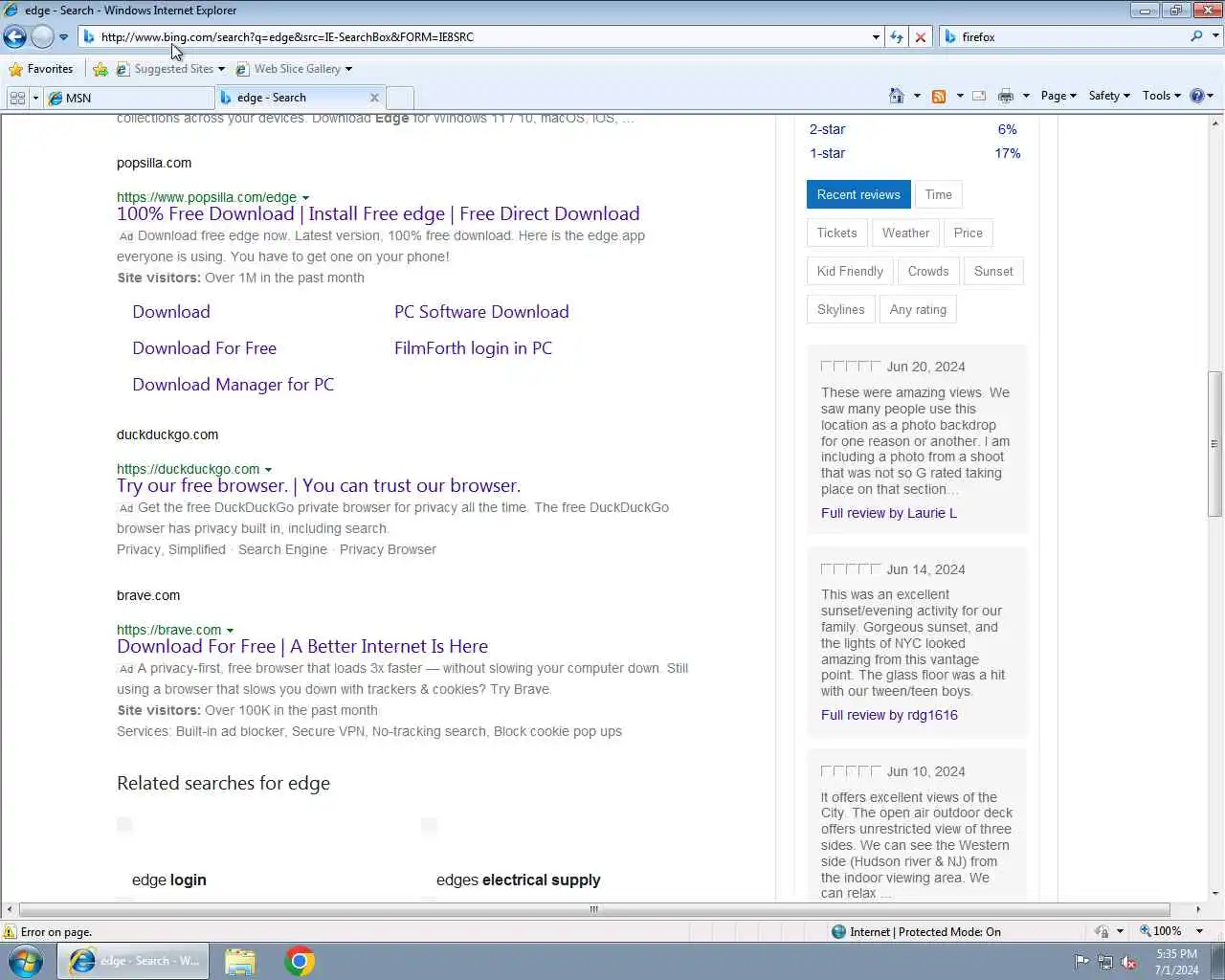Image resolution: width=1225 pixels, height=980 pixels.
Task: Select the Any rating filter
Action: [x=918, y=309]
